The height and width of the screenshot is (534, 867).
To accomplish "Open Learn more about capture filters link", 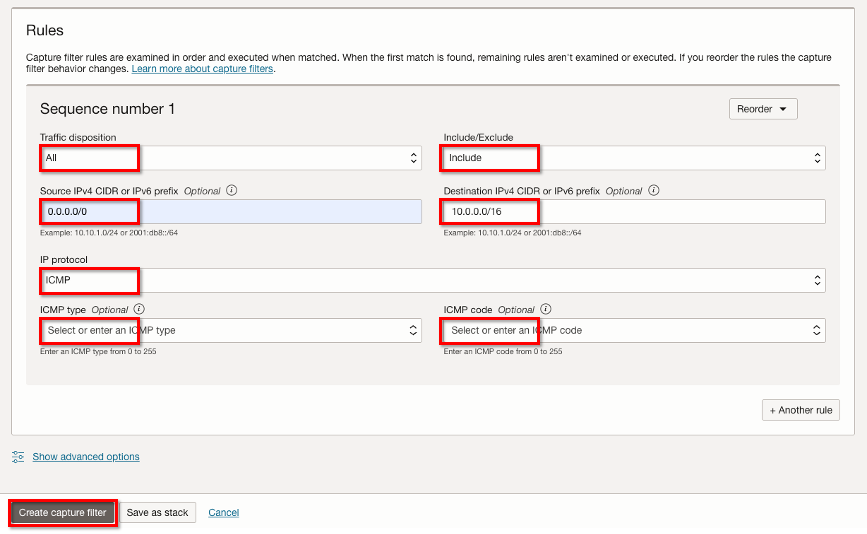I will pos(202,69).
